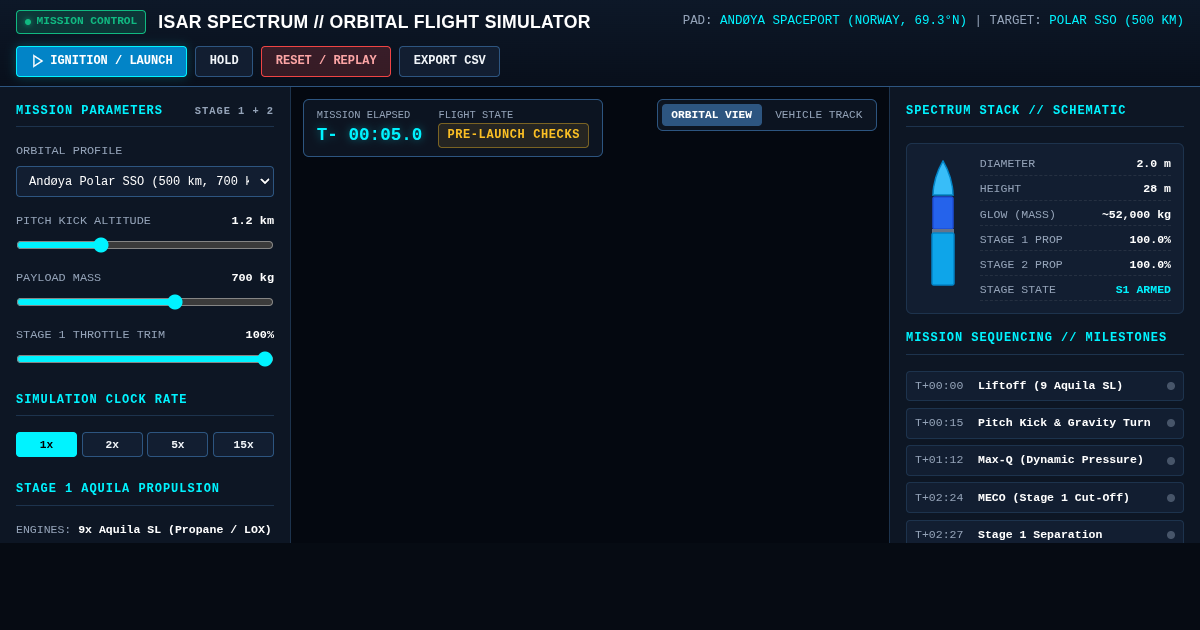Click the Liftoff milestone status dot
This screenshot has width=1200, height=630.
point(1171,386)
